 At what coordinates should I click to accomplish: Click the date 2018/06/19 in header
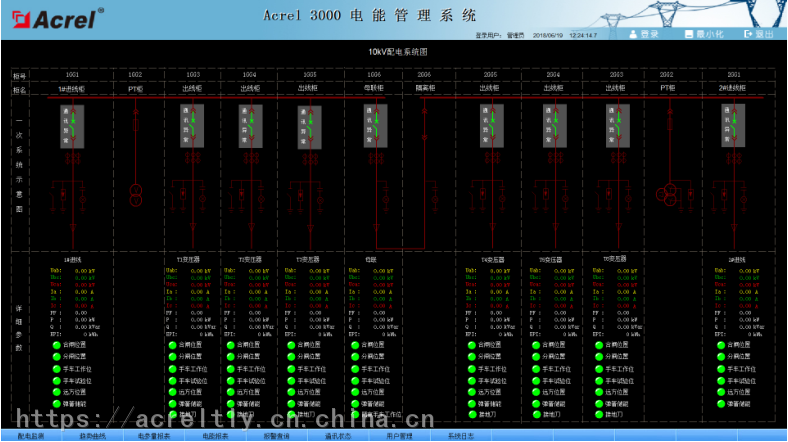[x=548, y=36]
